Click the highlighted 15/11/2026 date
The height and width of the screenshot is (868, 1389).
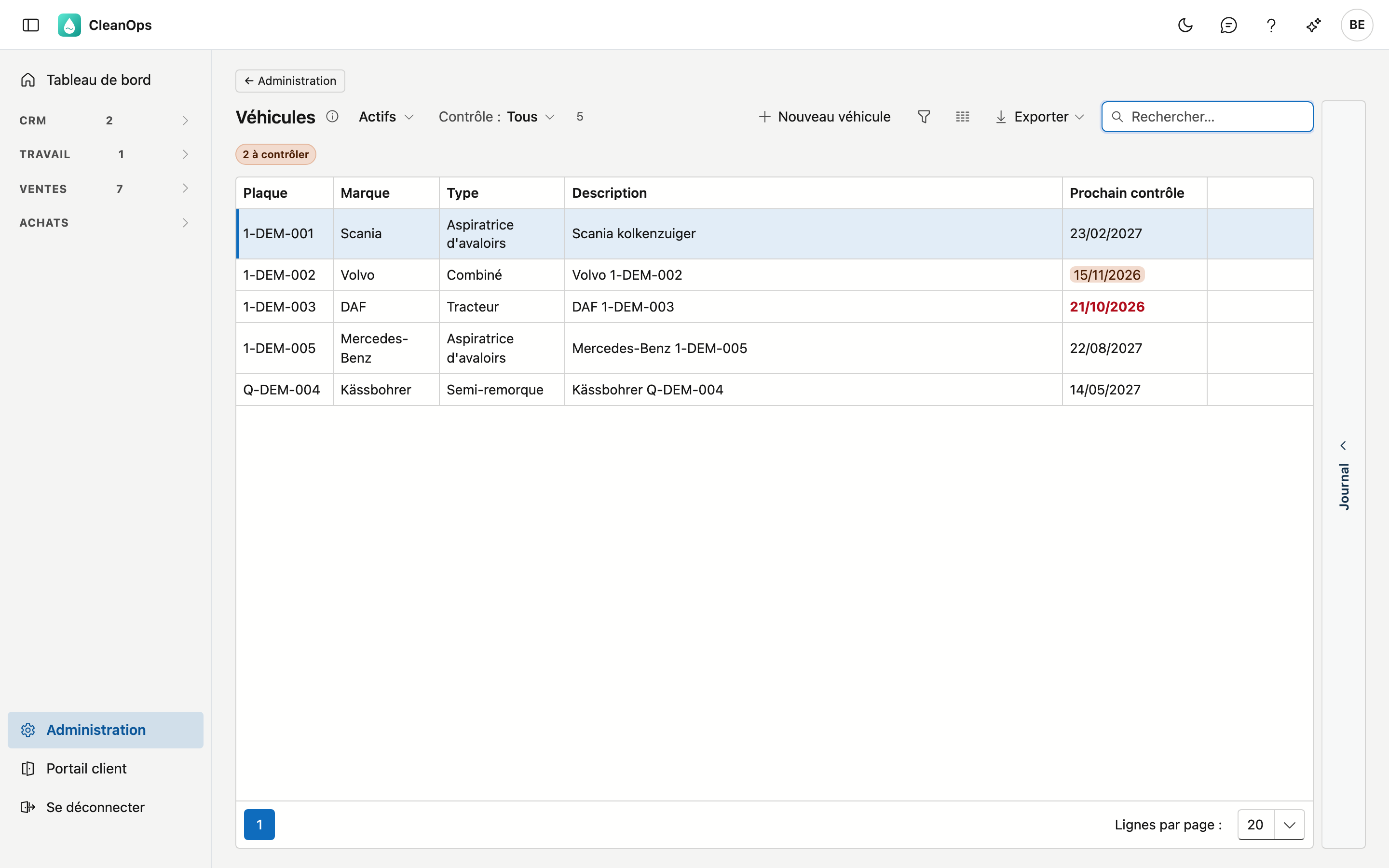click(x=1107, y=275)
